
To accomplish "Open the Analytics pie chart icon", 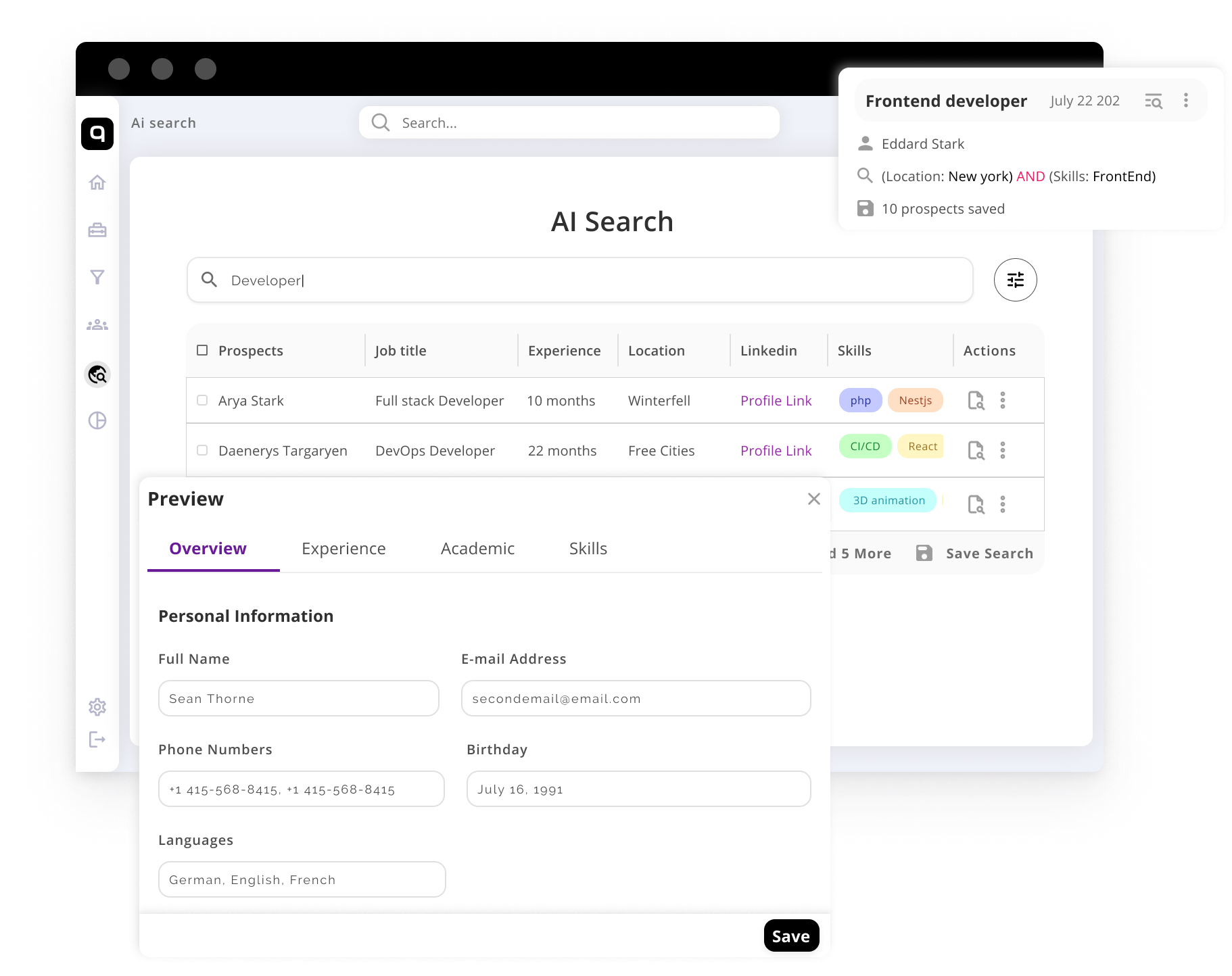I will (97, 420).
